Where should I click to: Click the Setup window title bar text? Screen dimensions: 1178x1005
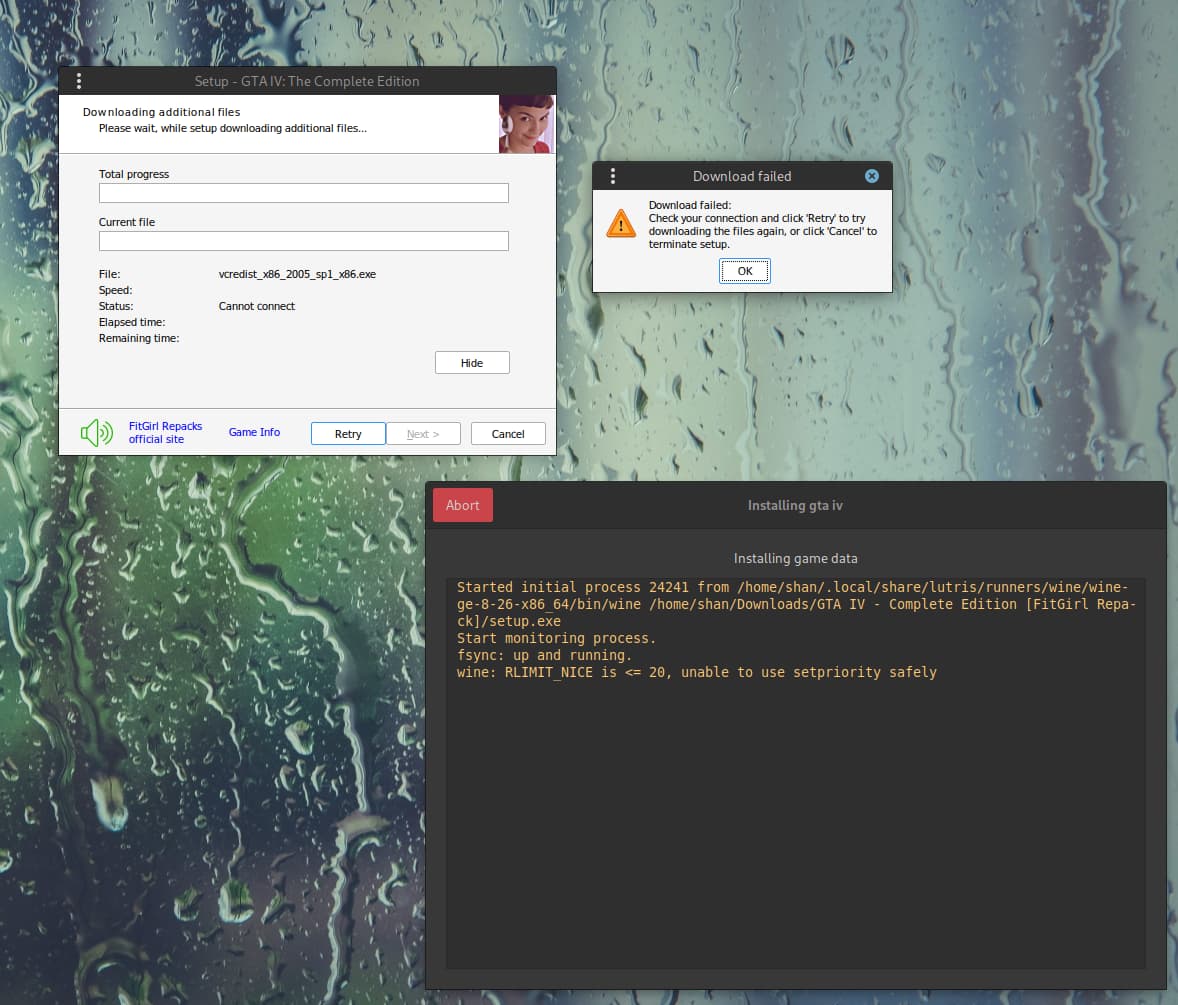coord(307,81)
